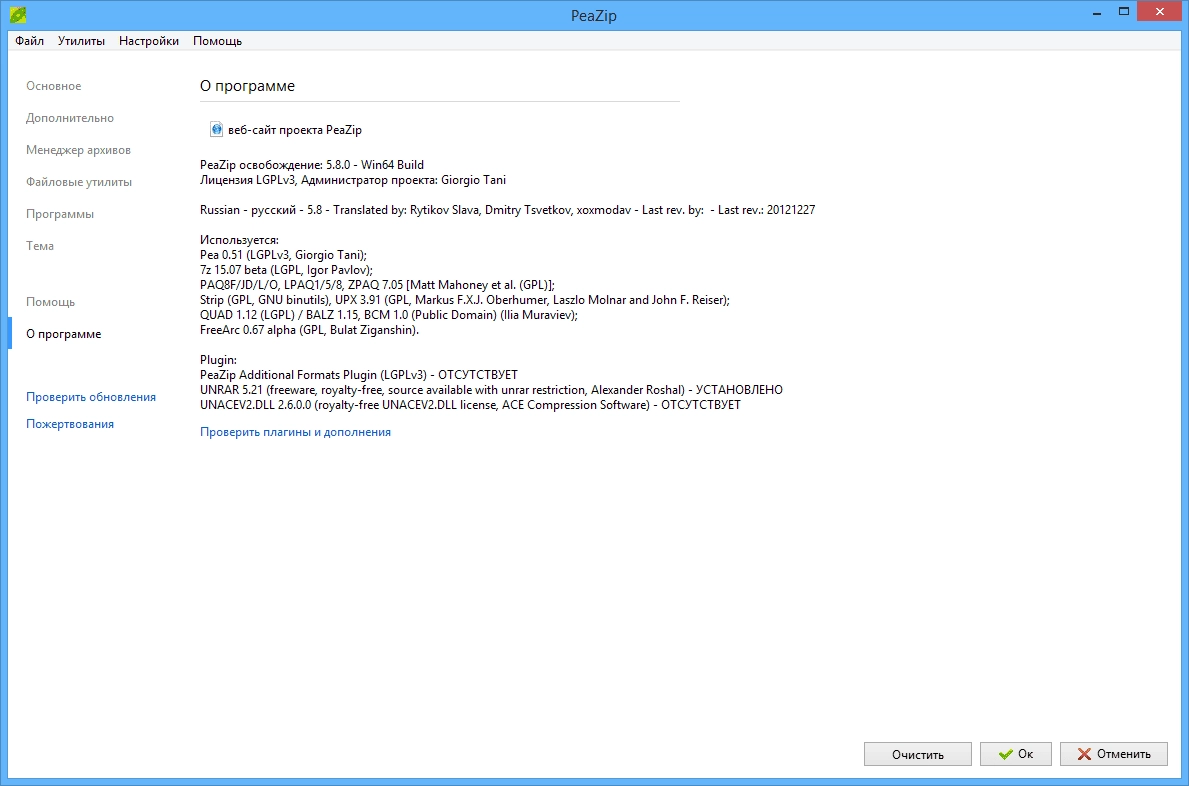Click the PeaZip освобождение 5.8.0 version line
This screenshot has width=1189, height=786.
pyautogui.click(x=312, y=164)
